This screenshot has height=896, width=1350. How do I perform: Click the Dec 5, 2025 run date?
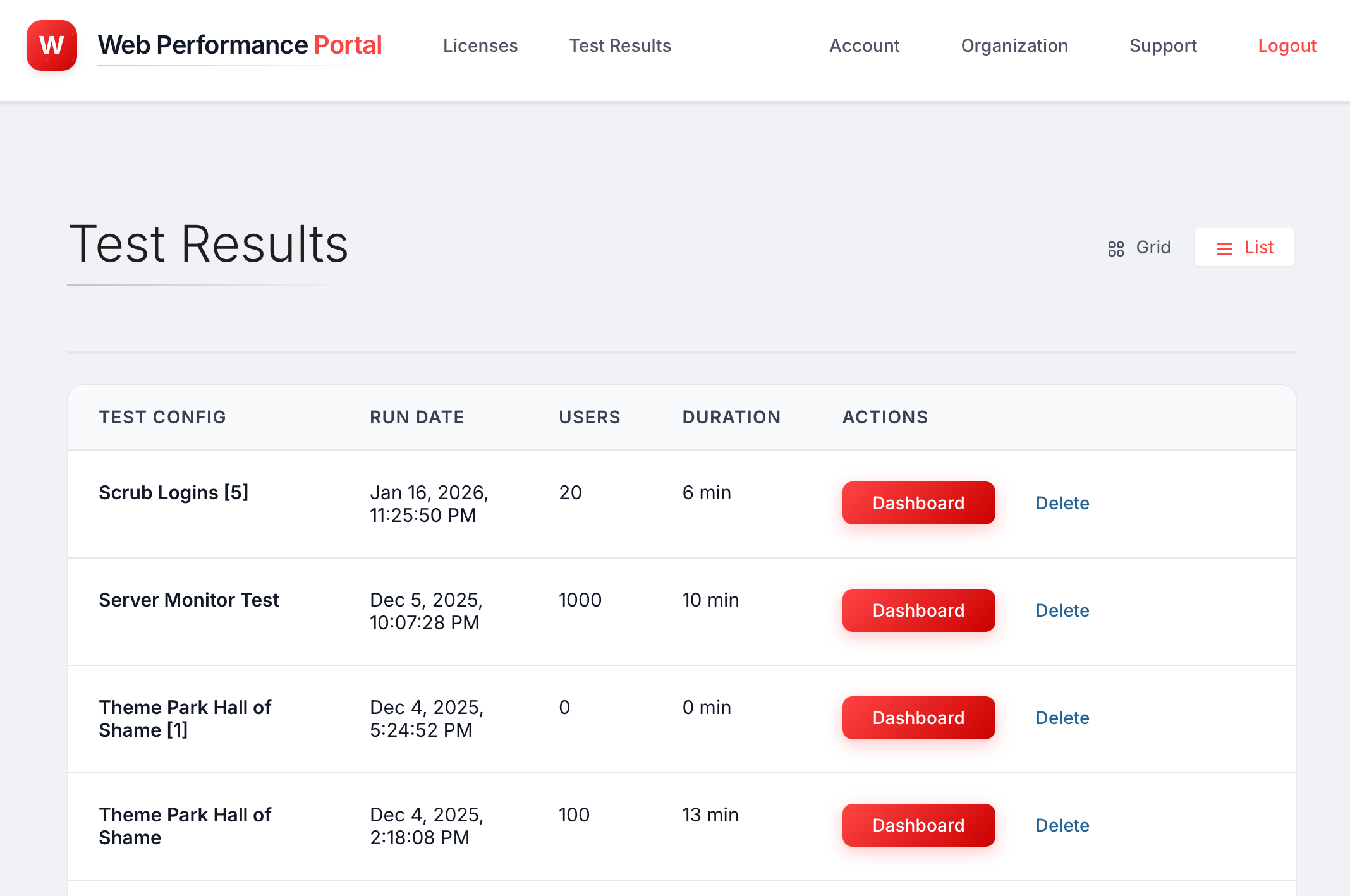point(427,611)
